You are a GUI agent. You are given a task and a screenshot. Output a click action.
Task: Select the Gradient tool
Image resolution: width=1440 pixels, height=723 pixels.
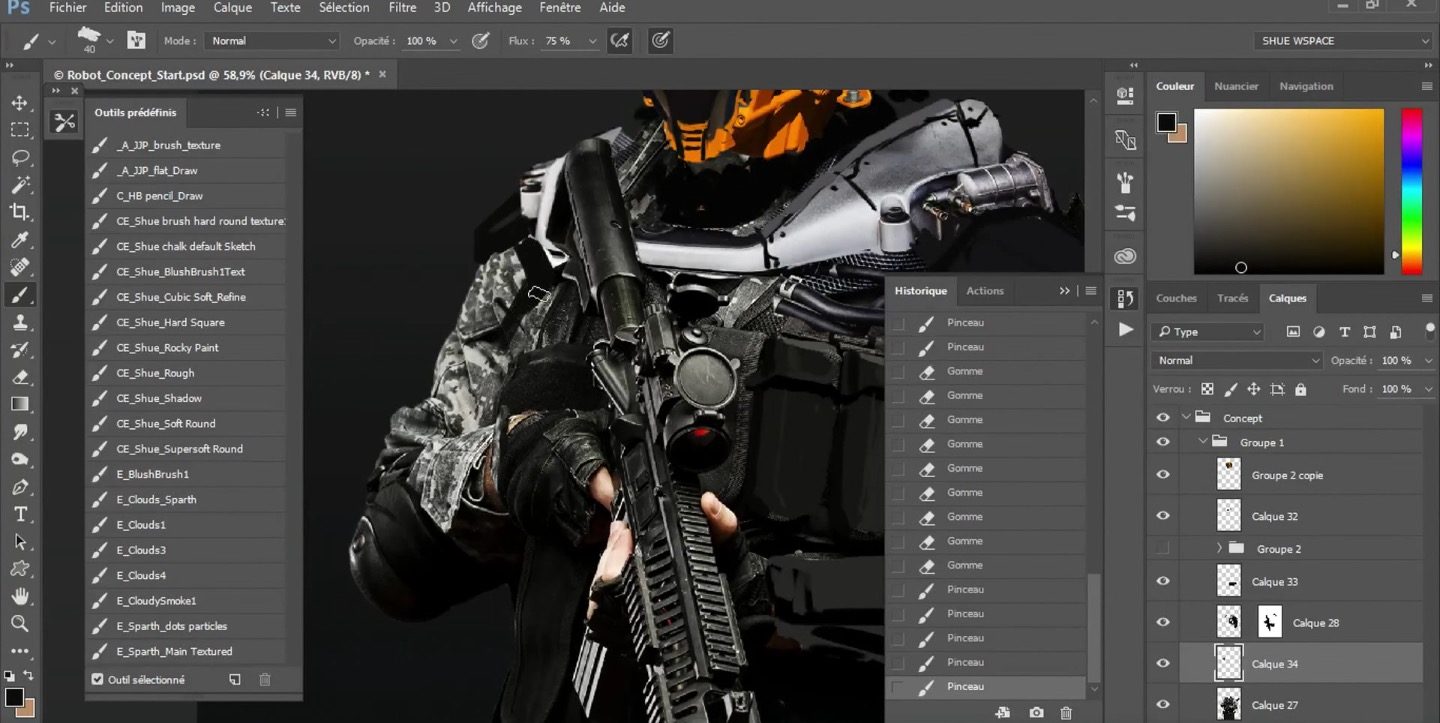[x=19, y=404]
